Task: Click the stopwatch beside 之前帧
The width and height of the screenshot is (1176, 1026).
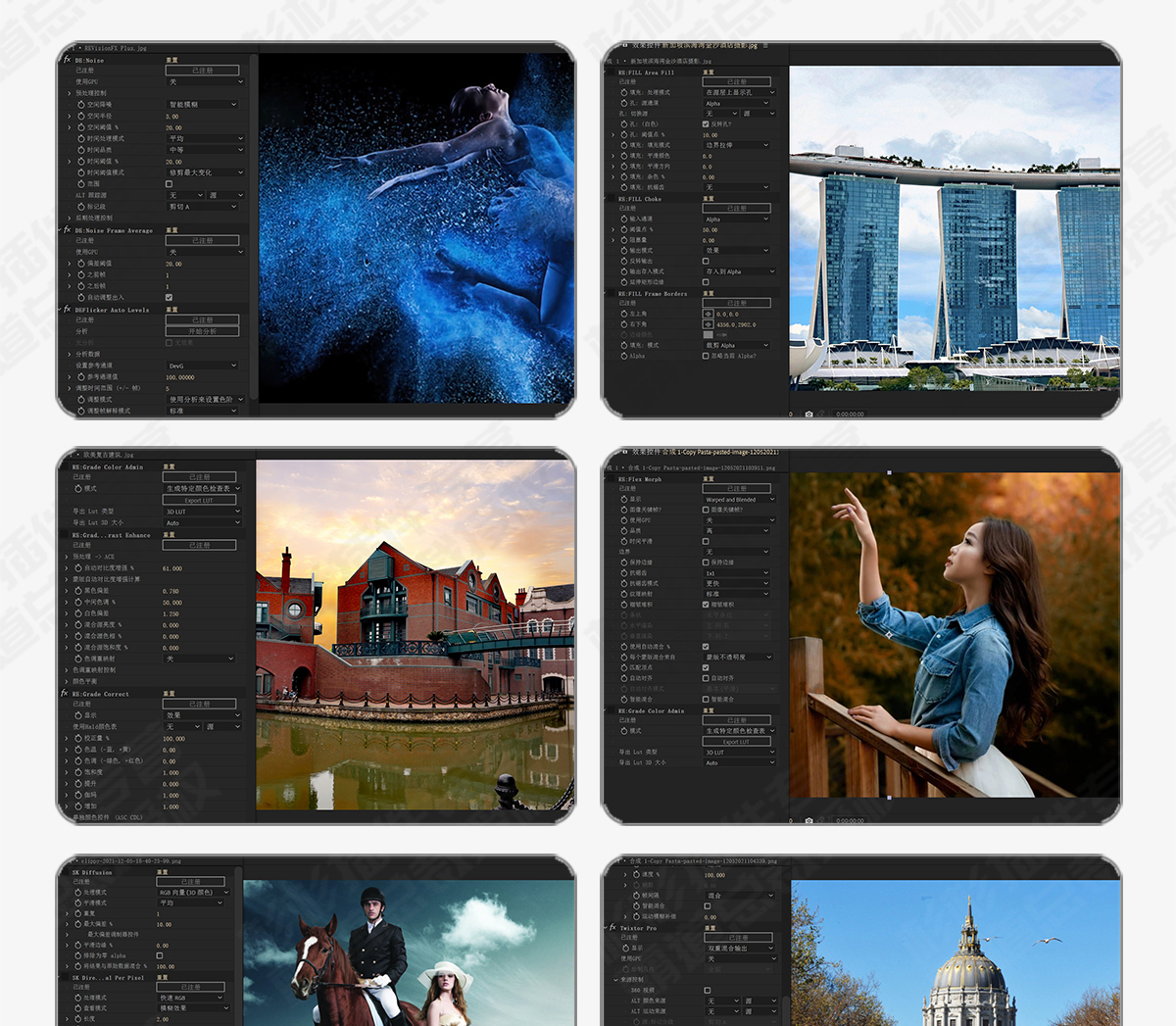Action: (x=81, y=275)
